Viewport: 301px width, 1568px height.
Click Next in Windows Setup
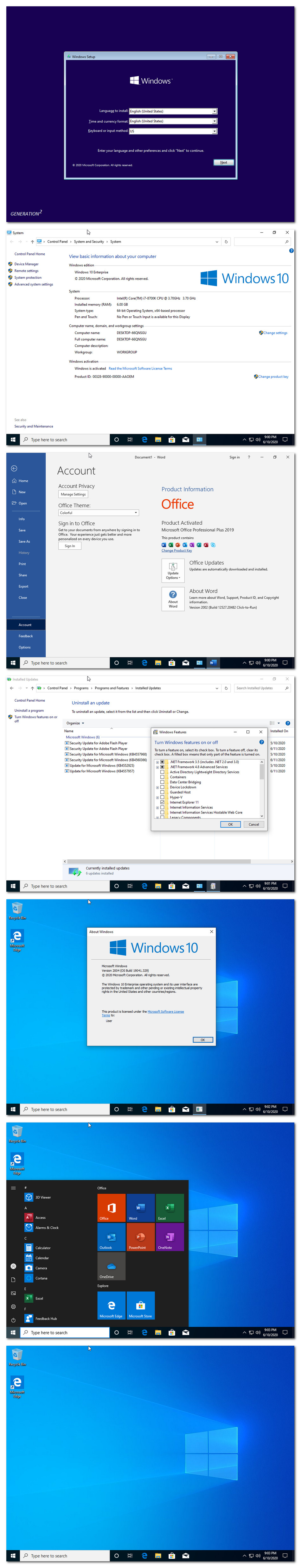[x=224, y=162]
